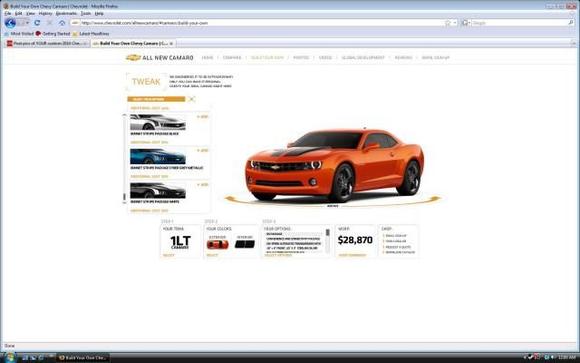The width and height of the screenshot is (580, 363).
Task: Open Compare in the Camaro navigation
Action: 232,58
